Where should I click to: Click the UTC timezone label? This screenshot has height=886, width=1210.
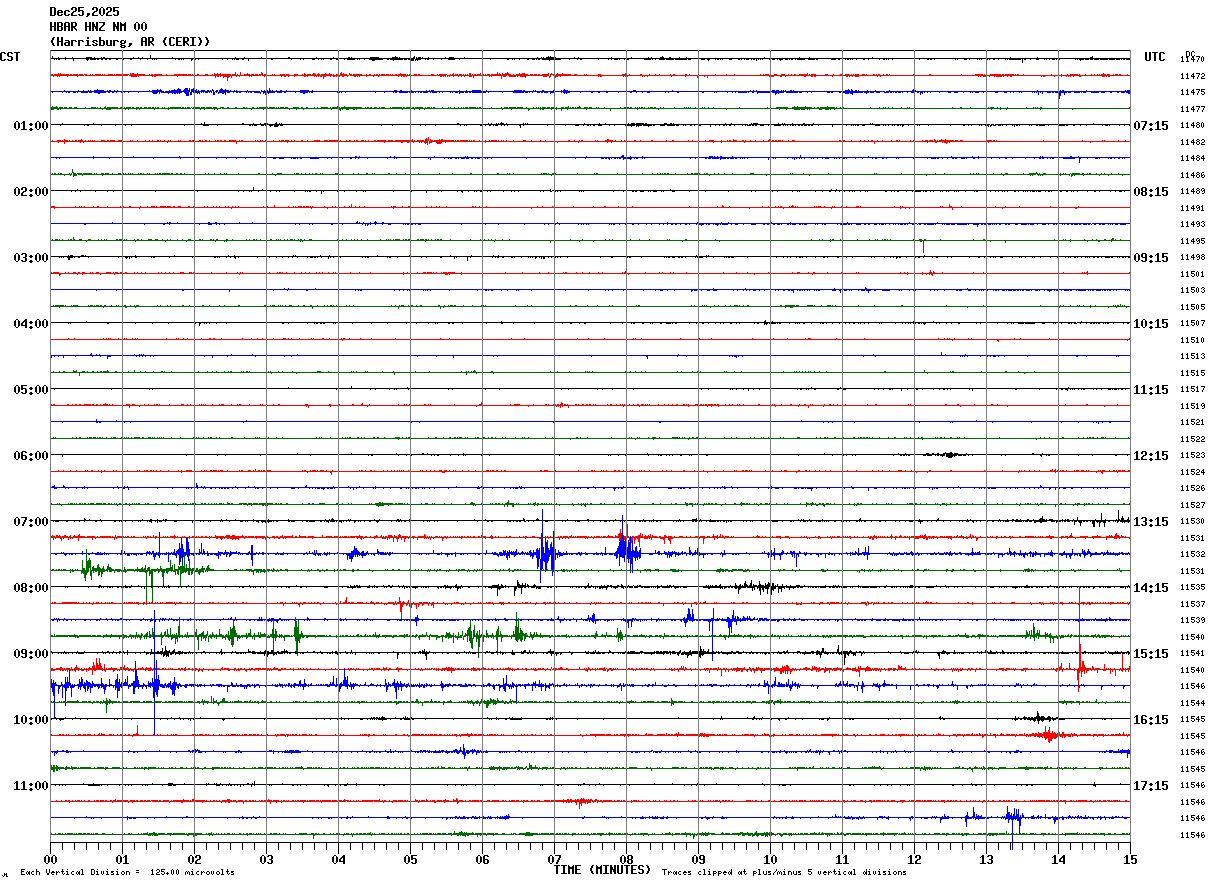(x=1155, y=57)
